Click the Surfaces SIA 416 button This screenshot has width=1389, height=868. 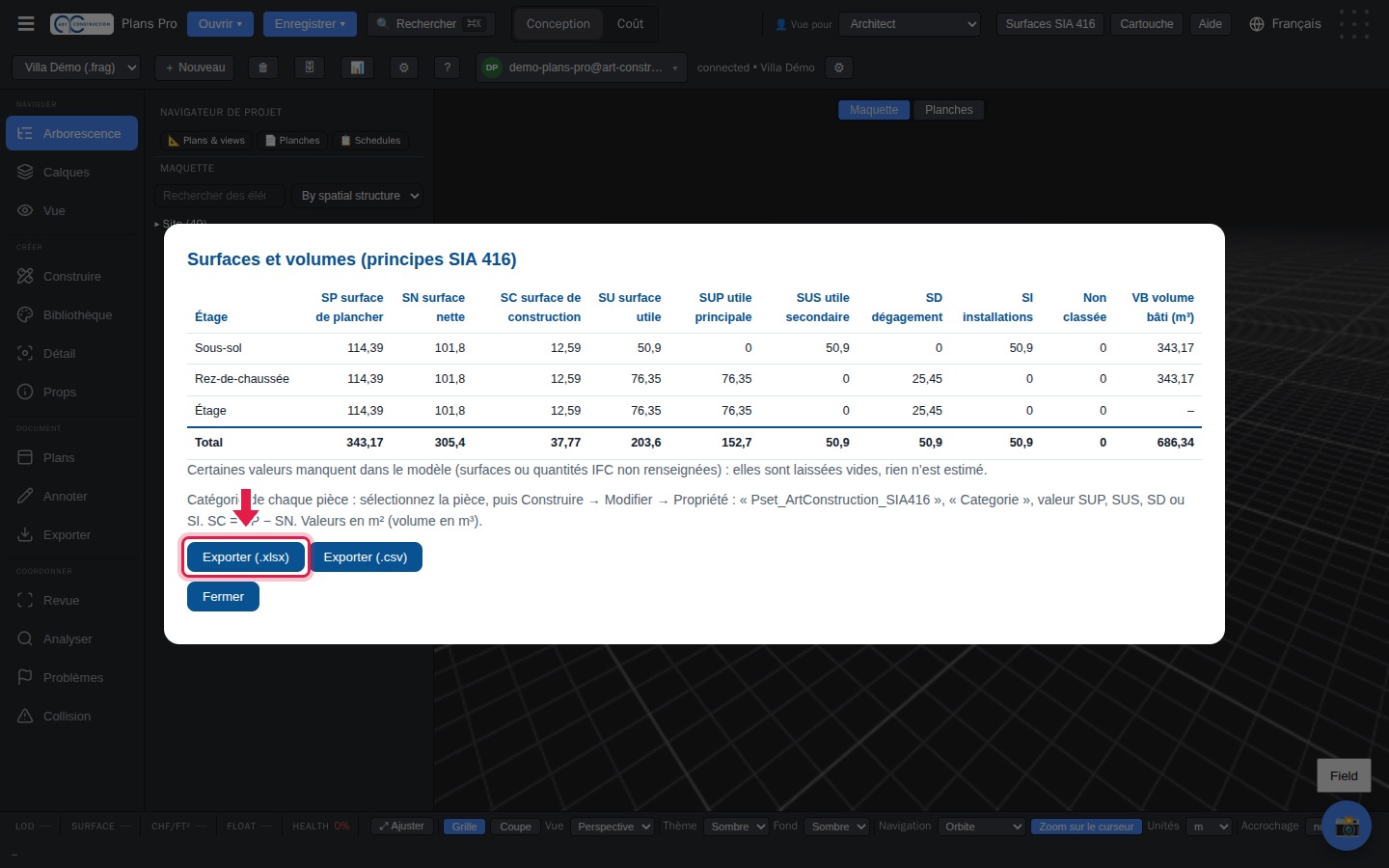click(x=1050, y=23)
